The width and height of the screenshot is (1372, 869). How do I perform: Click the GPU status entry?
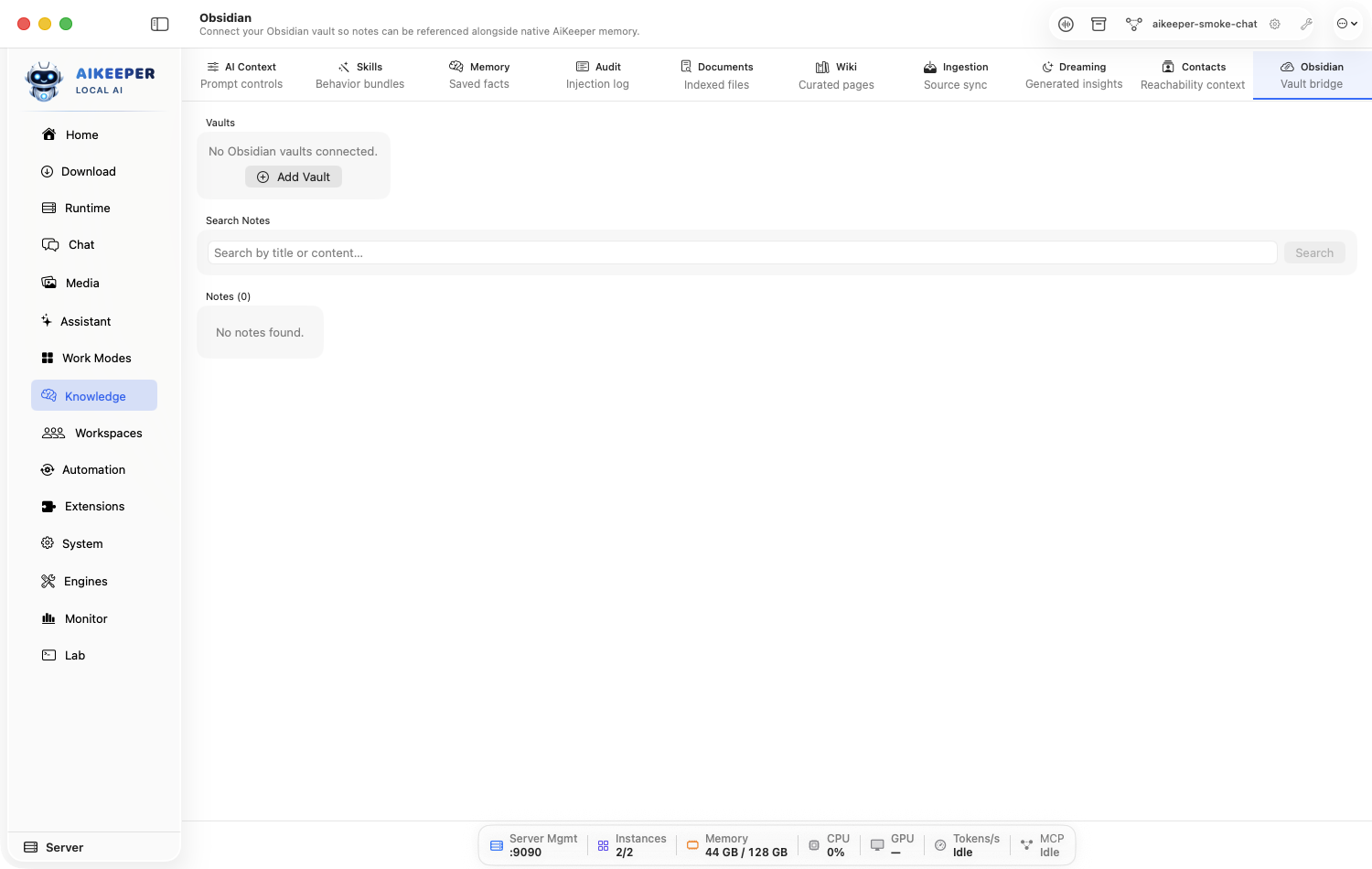(x=892, y=845)
